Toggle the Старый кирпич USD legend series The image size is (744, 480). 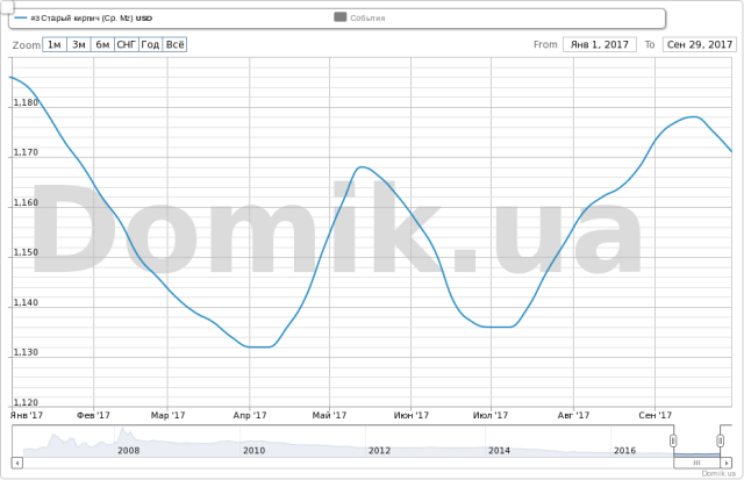[x=84, y=18]
